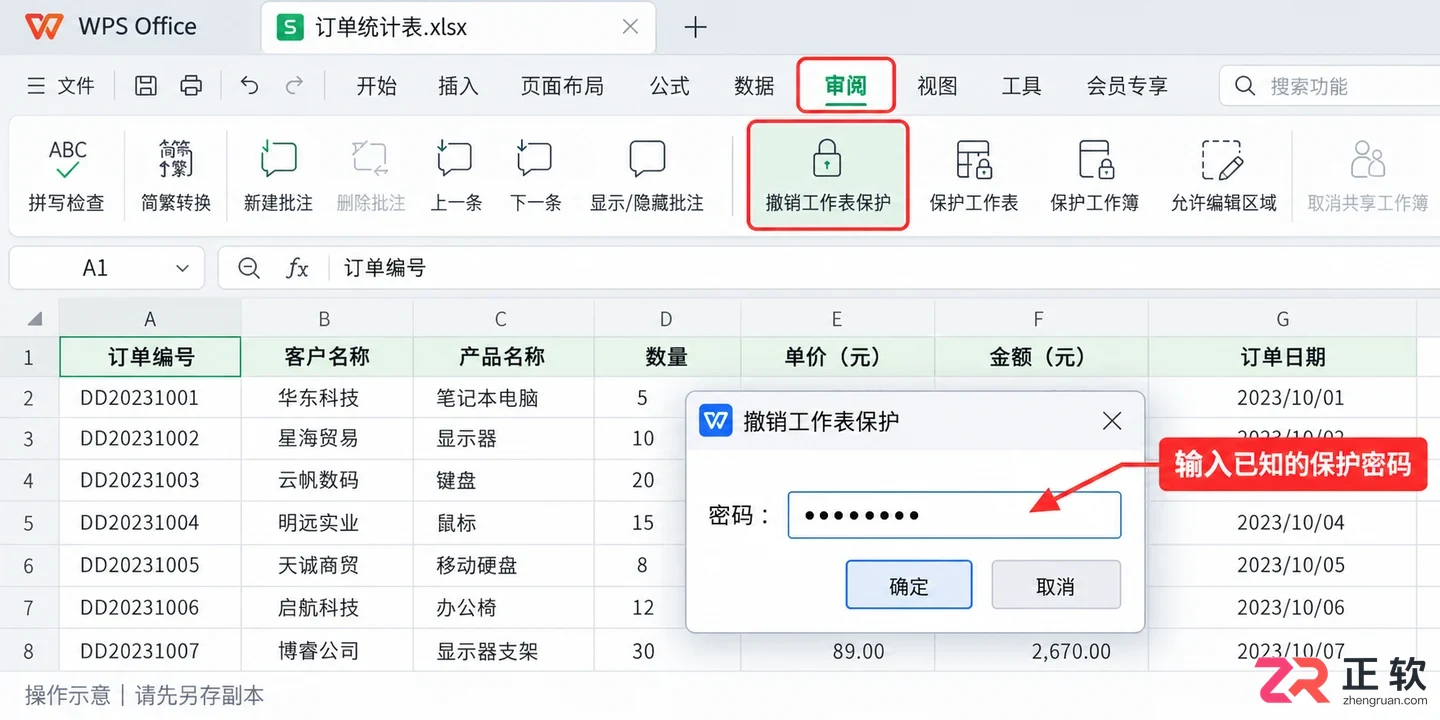Click the Redo arrow icon
Screen dimensions: 1440x720
coord(295,86)
